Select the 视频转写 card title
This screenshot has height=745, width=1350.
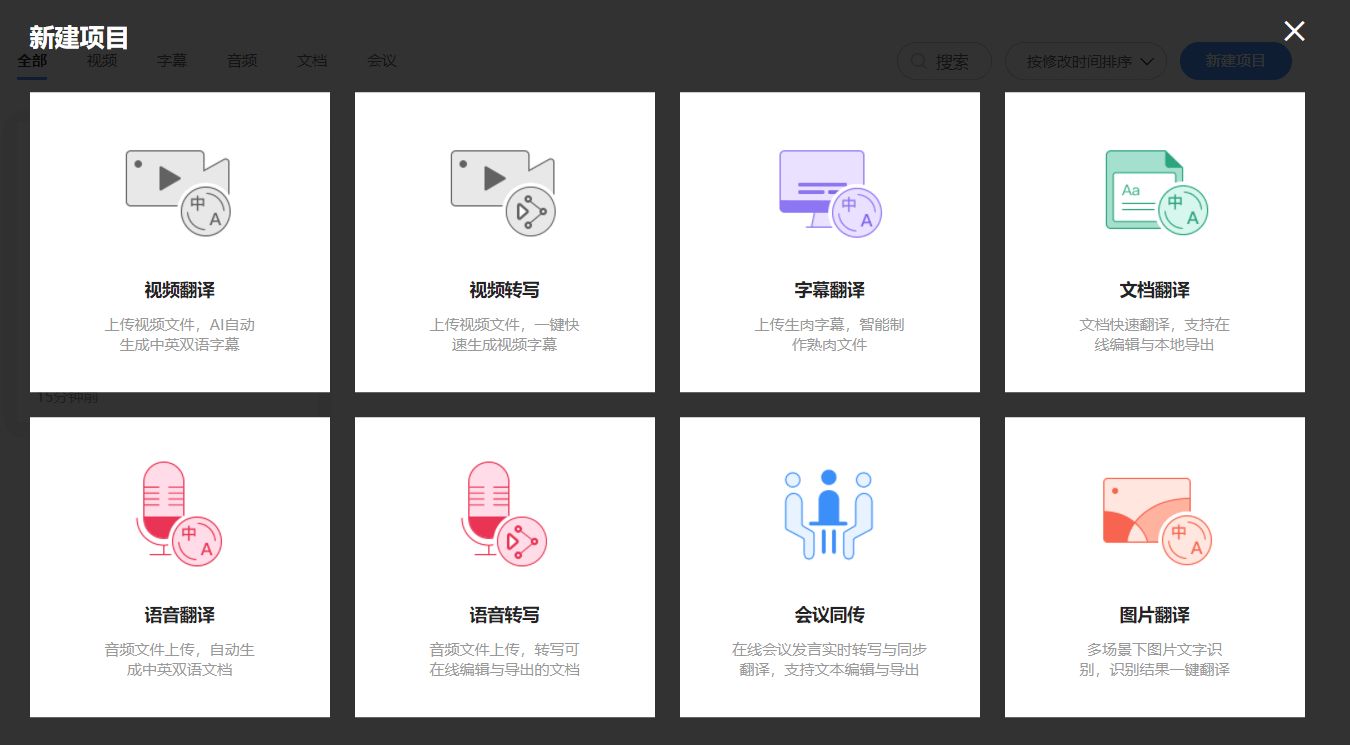coord(505,290)
